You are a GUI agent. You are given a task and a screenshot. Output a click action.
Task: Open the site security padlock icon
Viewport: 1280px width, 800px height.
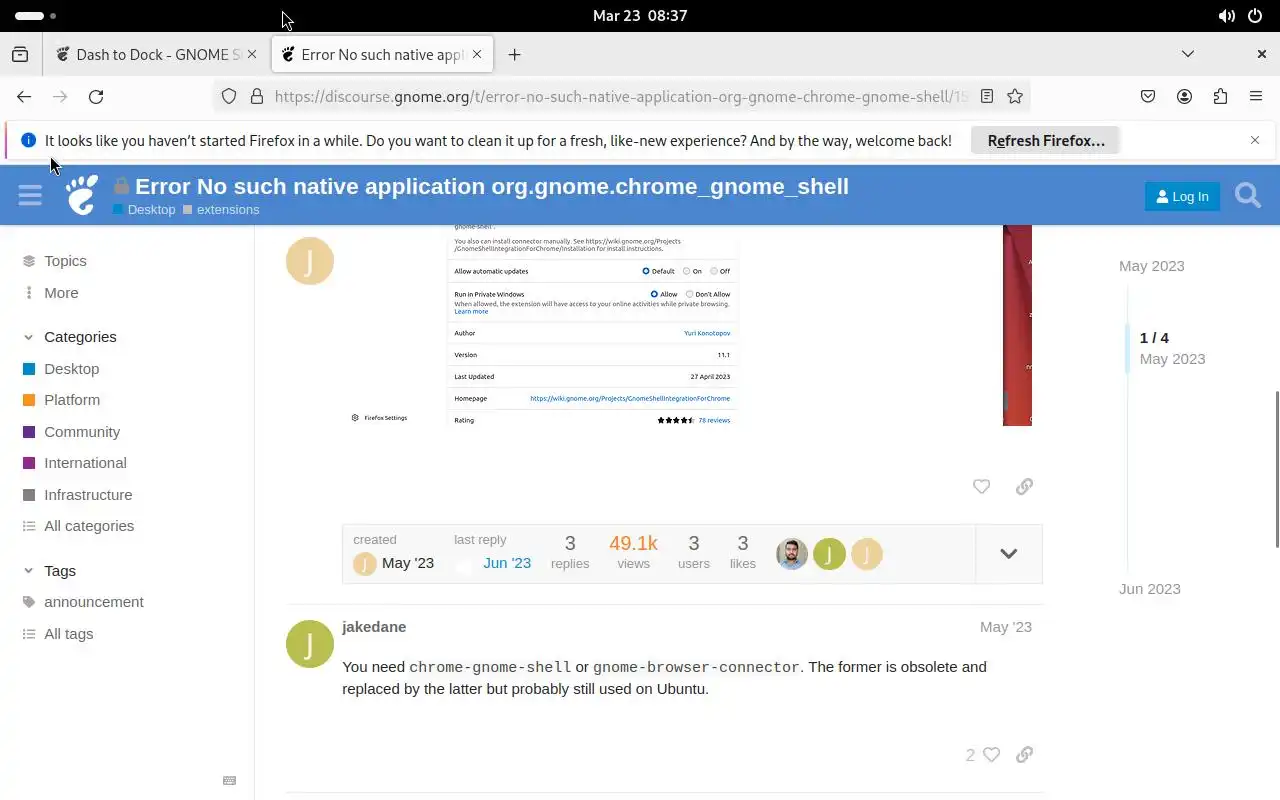point(256,96)
